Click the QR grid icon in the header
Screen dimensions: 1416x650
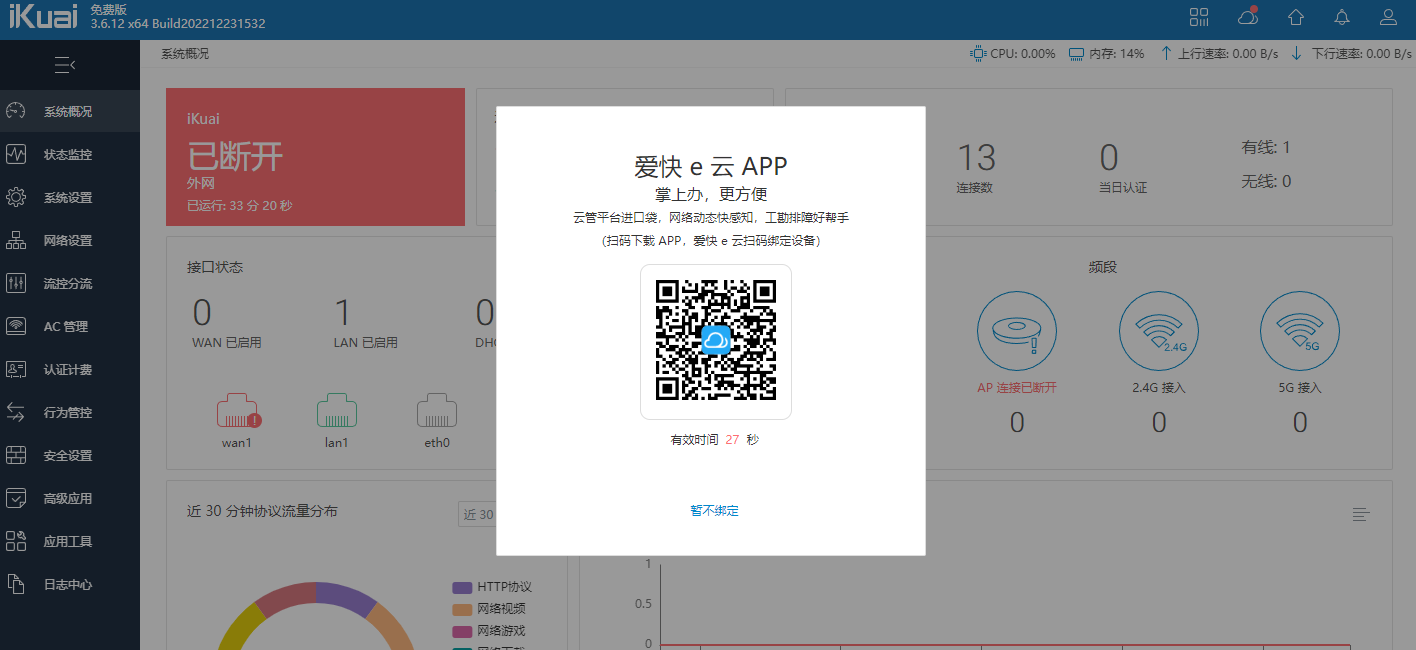(1199, 17)
